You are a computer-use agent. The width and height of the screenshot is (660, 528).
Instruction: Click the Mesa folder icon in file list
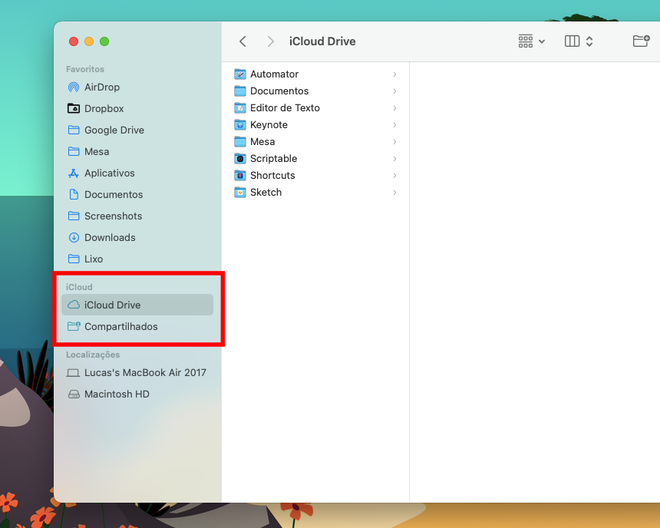(240, 141)
